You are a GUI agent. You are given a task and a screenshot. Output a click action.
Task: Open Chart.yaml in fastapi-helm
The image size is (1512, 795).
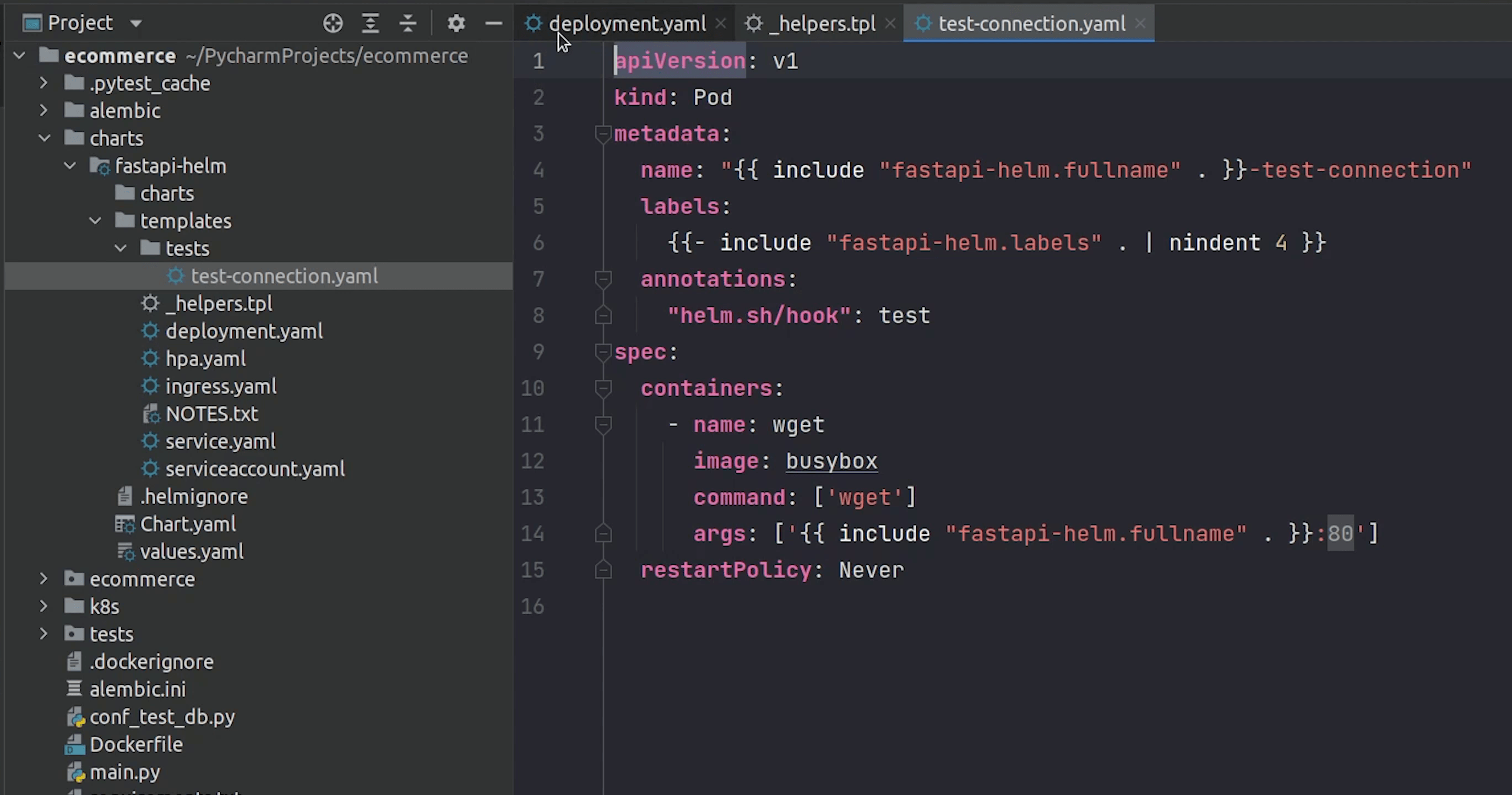click(x=188, y=524)
